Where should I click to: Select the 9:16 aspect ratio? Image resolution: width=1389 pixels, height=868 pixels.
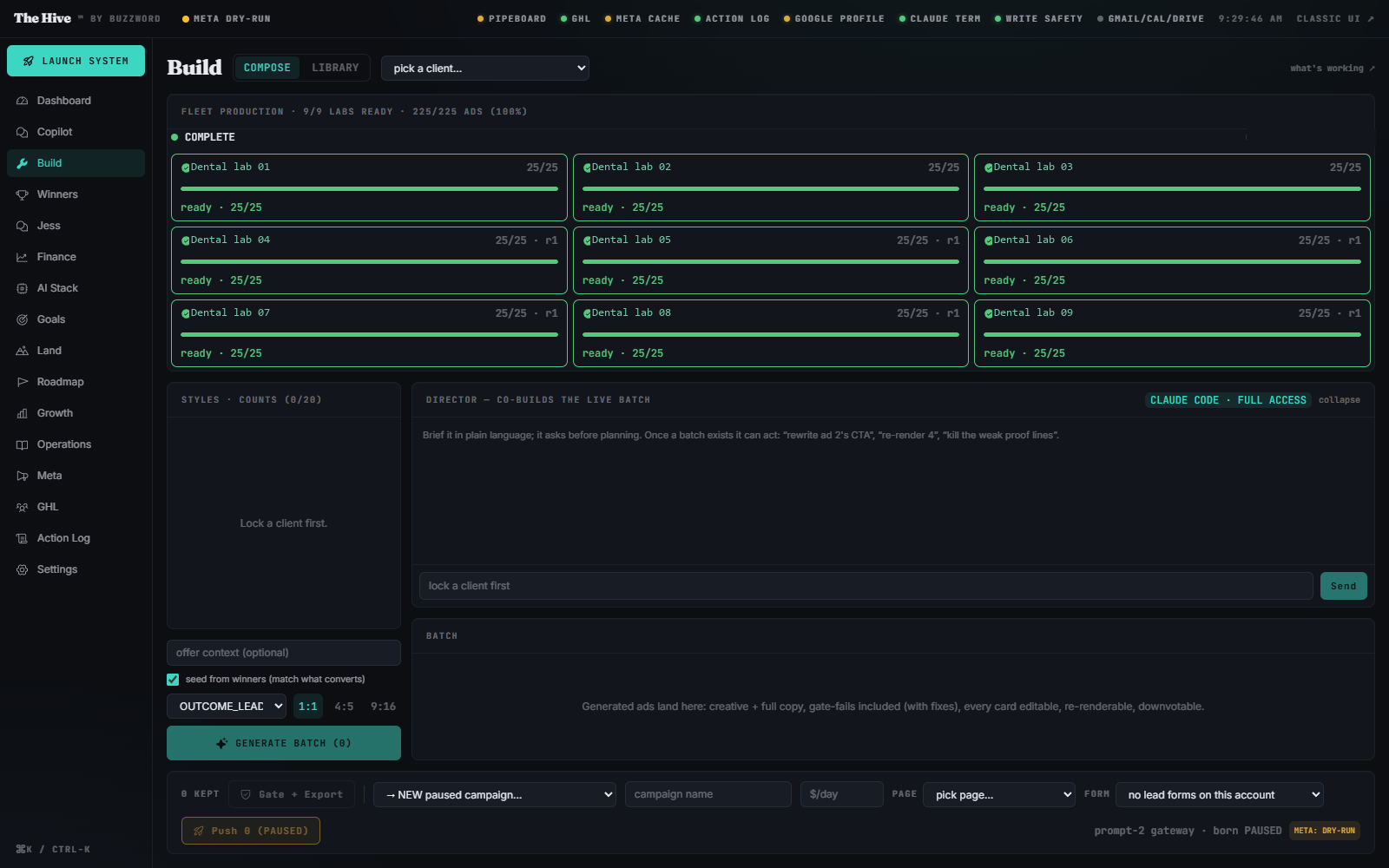pos(383,707)
